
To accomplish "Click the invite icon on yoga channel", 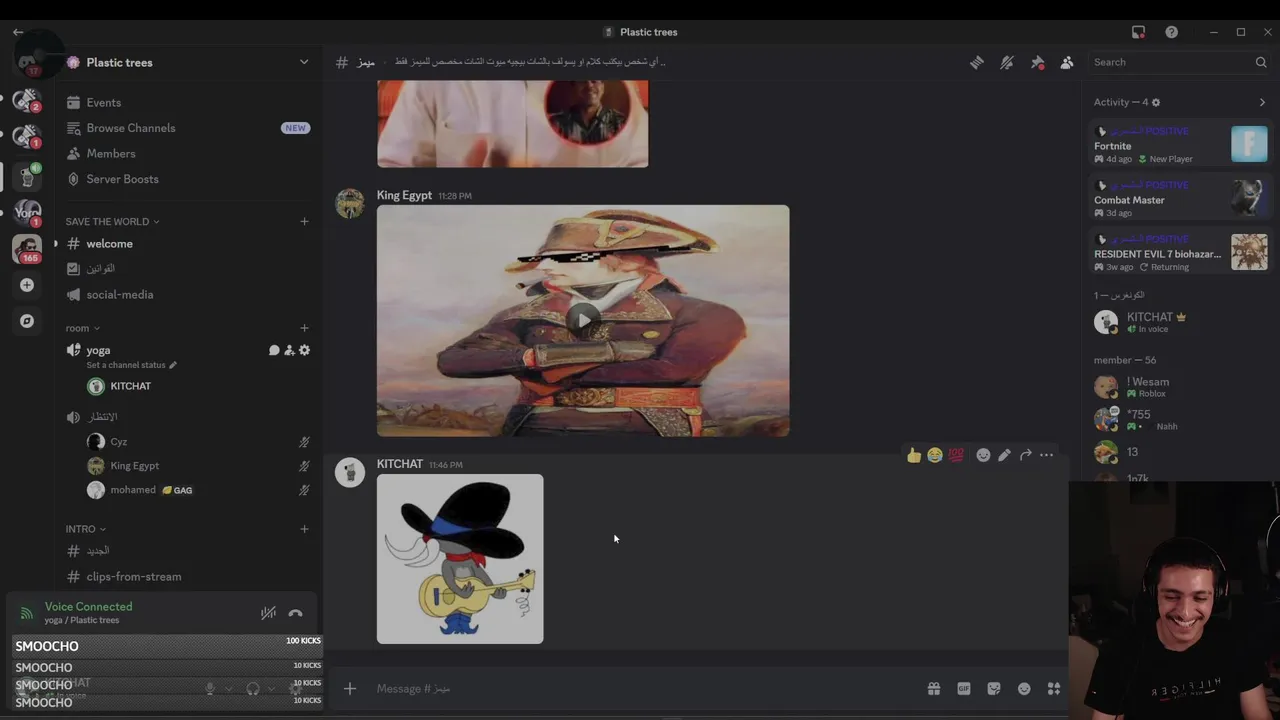I will click(x=289, y=350).
